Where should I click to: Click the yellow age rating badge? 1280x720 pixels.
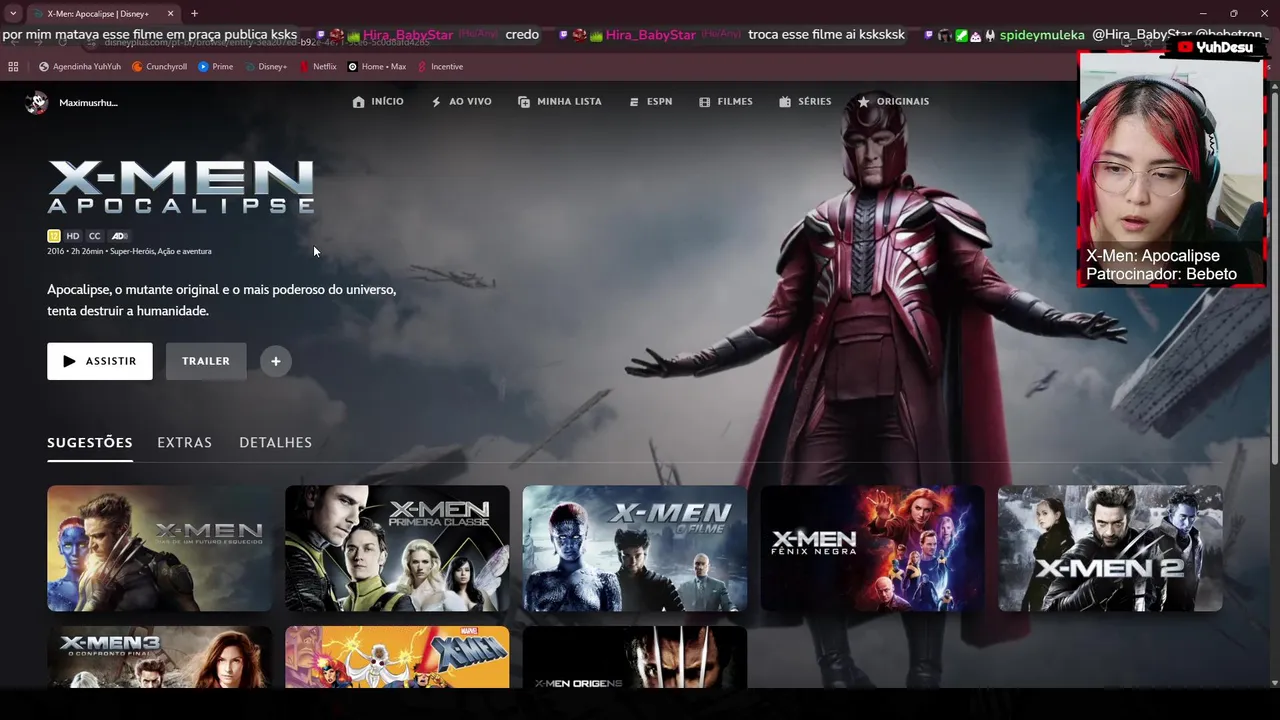click(54, 236)
